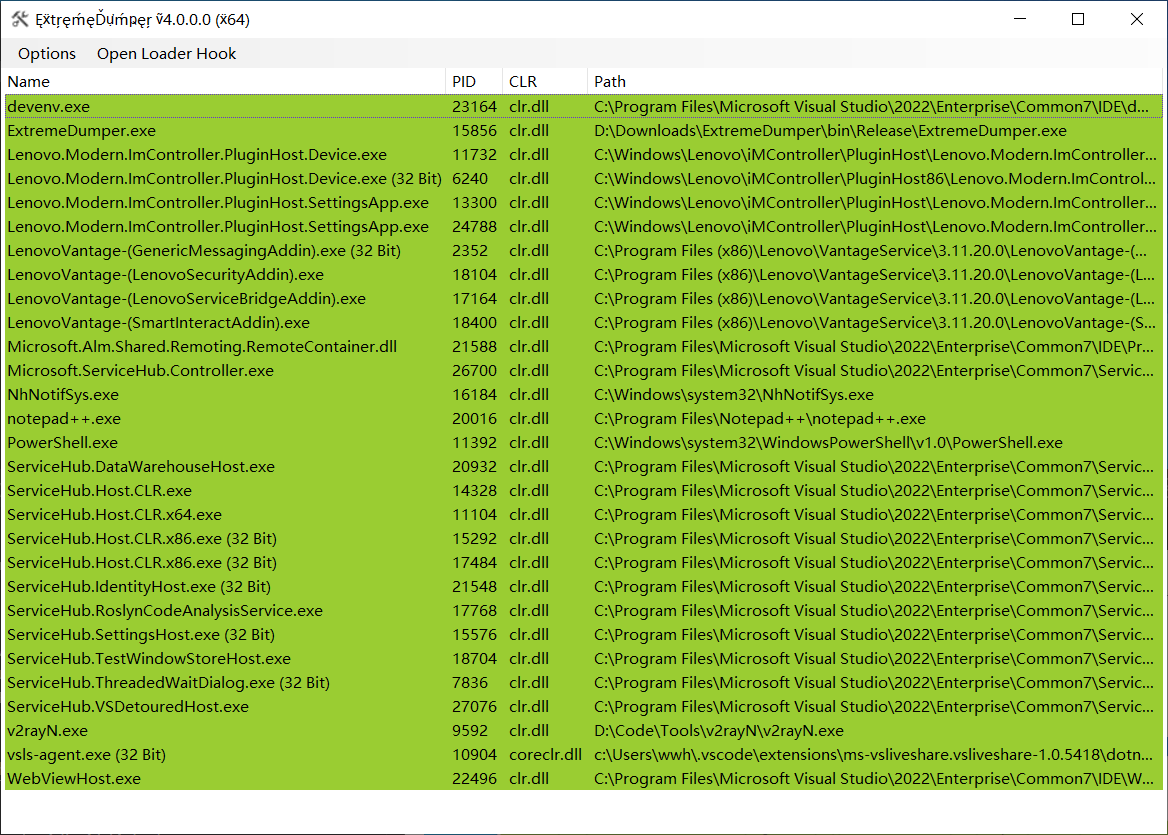Image resolution: width=1168 pixels, height=835 pixels.
Task: Select LenovoVantage-(GenericMessagingAddin).exe (32 Bit) row
Action: [583, 250]
